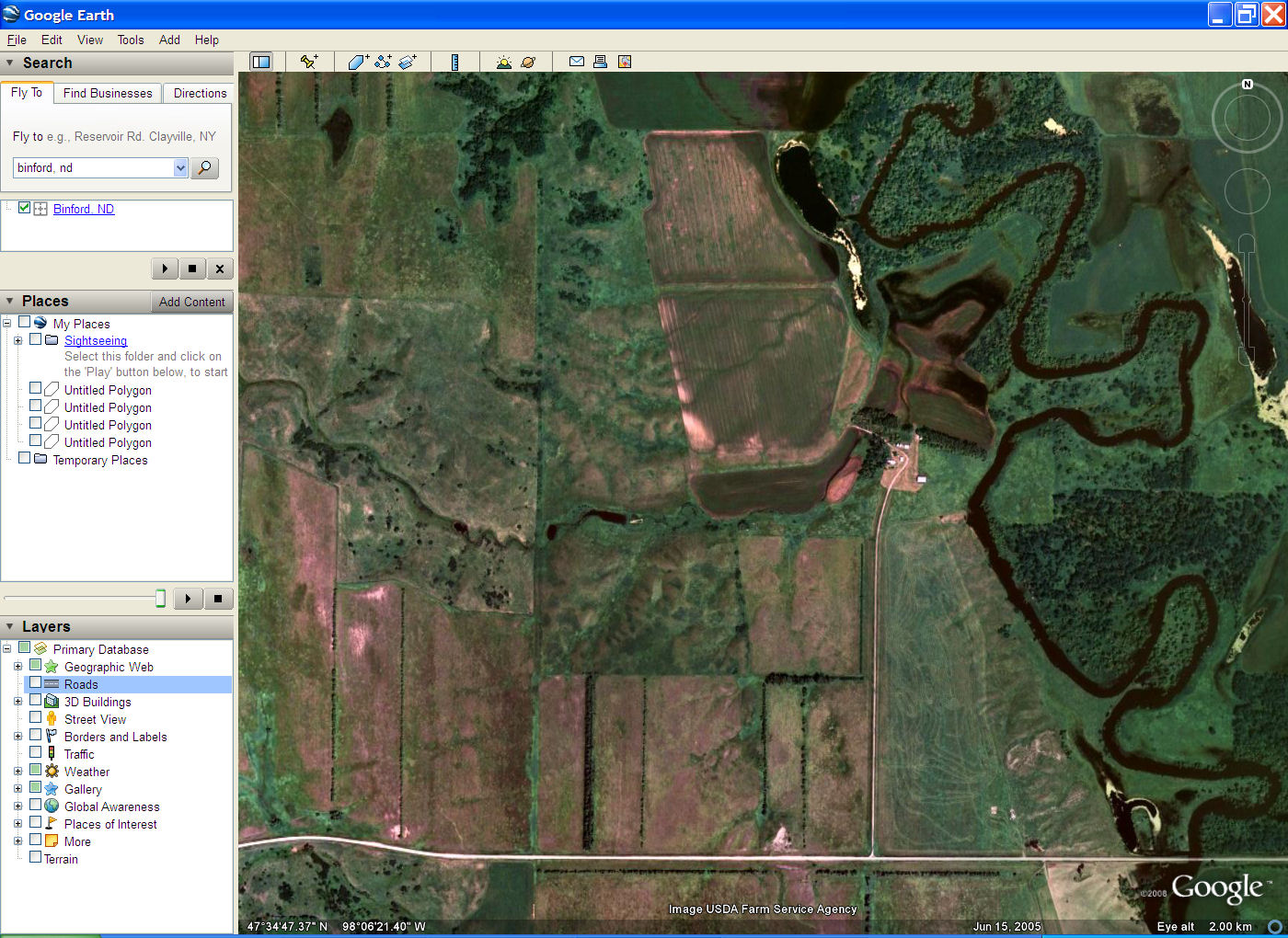
Task: Click the Fly To search input field
Action: tap(93, 167)
